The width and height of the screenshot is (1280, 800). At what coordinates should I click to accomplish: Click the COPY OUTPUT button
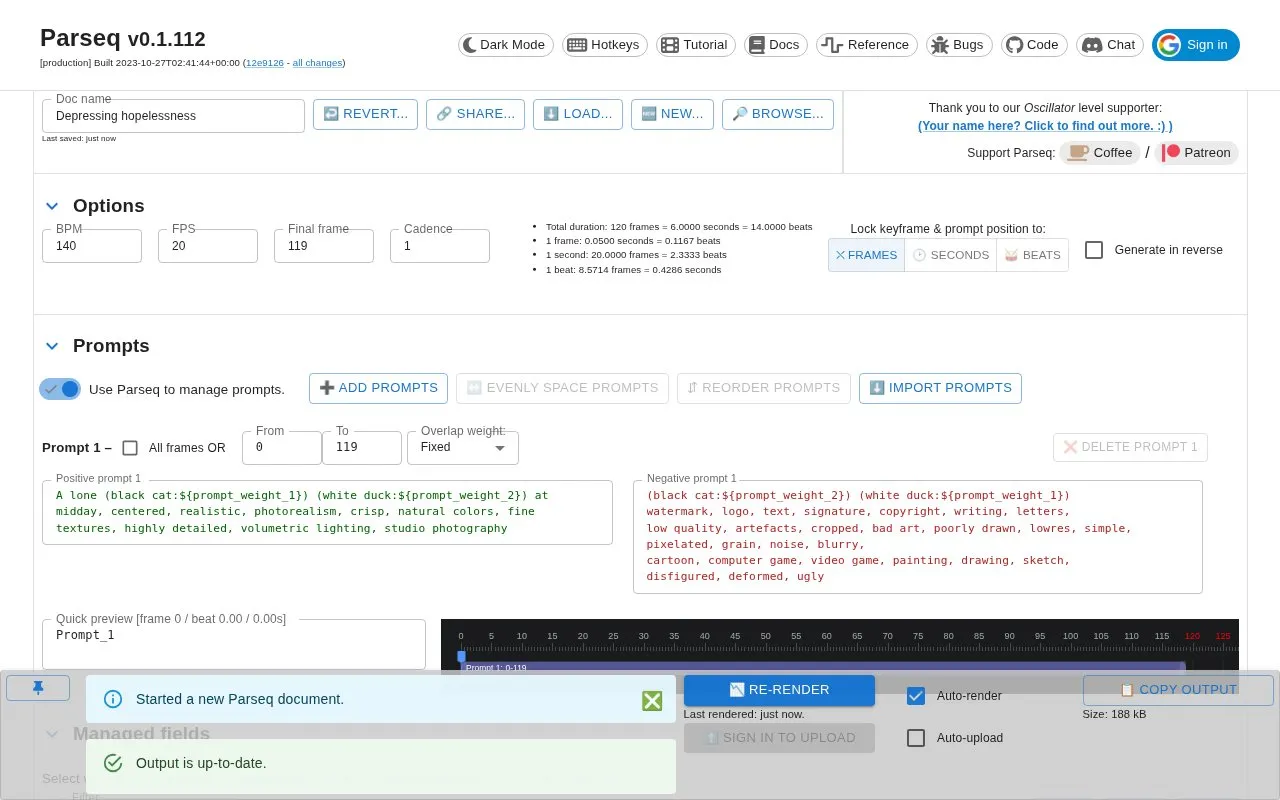pyautogui.click(x=1178, y=690)
